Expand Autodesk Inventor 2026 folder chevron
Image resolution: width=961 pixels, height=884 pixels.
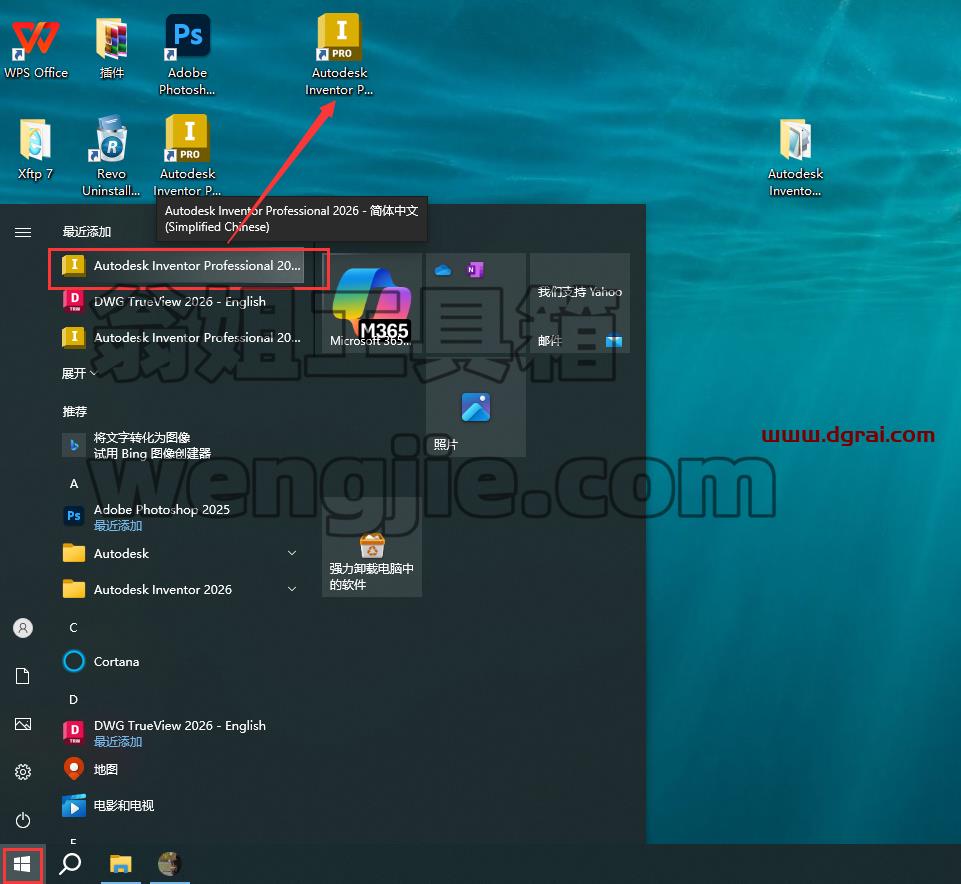[x=292, y=589]
